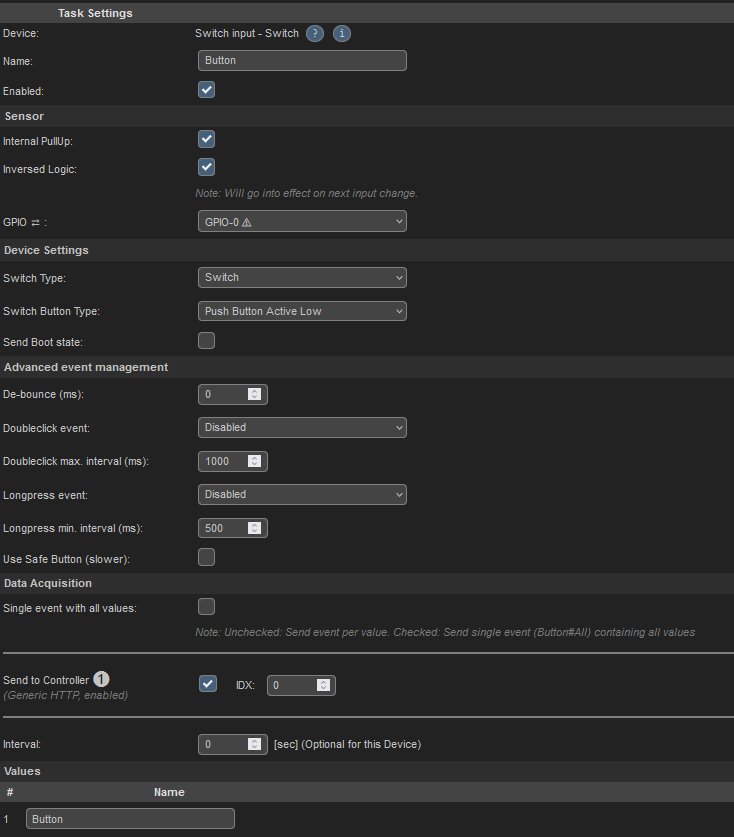The image size is (734, 837).
Task: Click the task Name input field
Action: coord(302,60)
